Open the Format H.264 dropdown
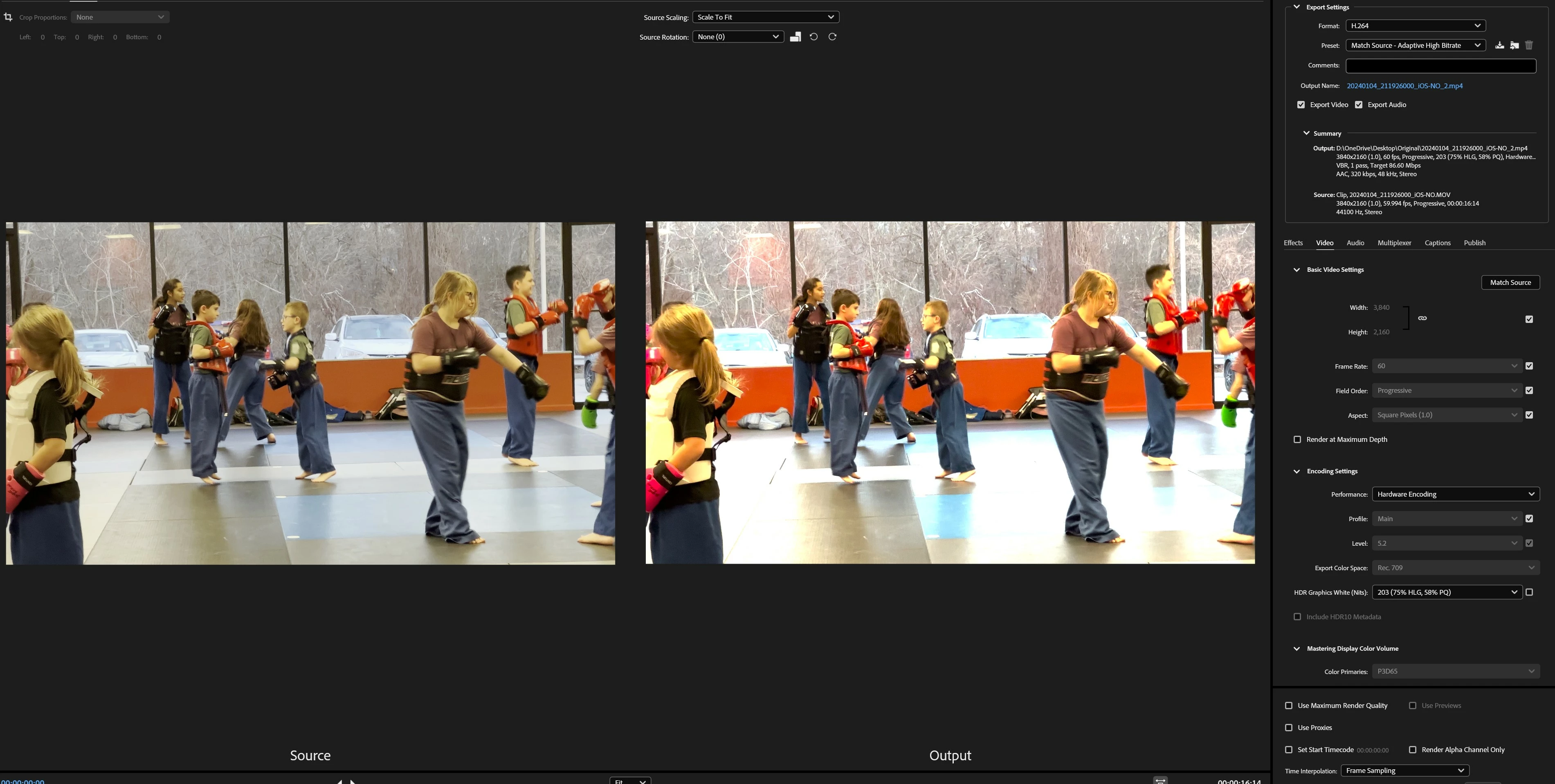This screenshot has height=784, width=1555. tap(1415, 26)
